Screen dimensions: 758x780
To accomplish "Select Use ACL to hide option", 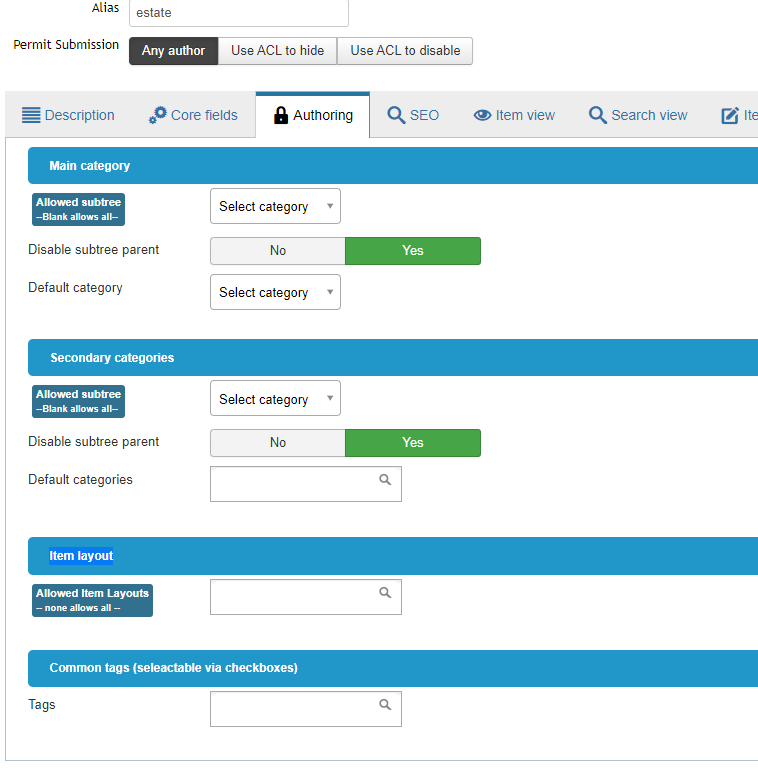I will point(277,51).
